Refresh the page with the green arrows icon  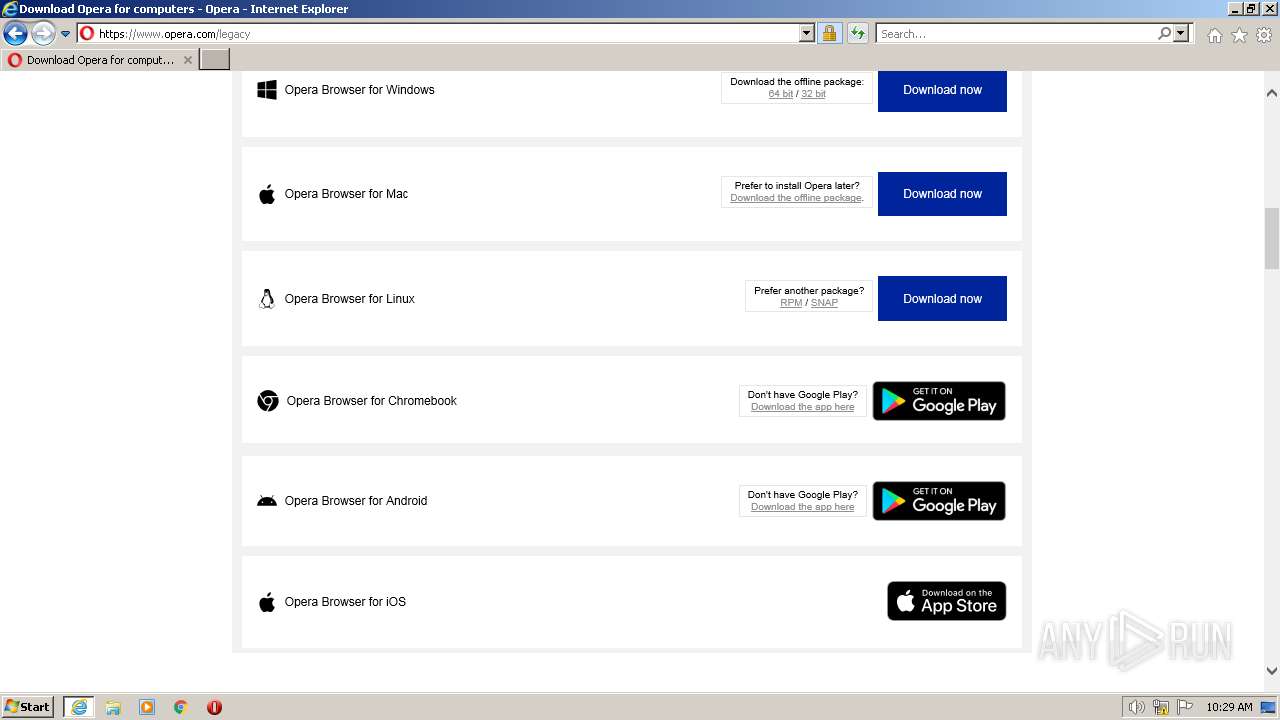pyautogui.click(x=857, y=34)
